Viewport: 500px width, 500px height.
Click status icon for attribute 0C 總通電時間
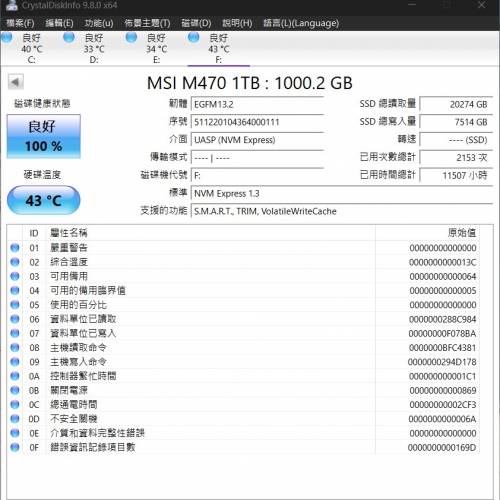point(15,405)
